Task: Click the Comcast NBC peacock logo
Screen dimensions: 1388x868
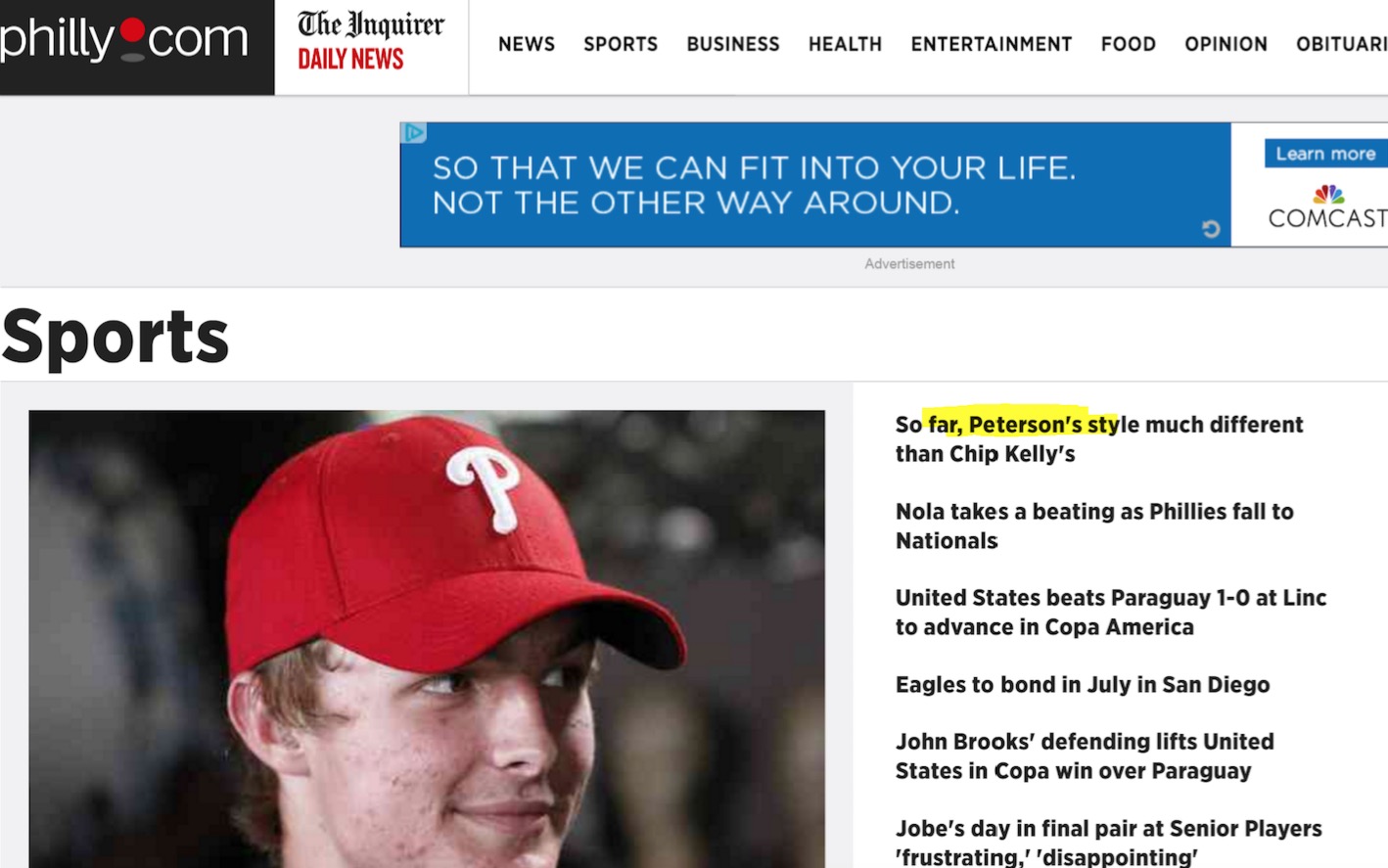Action: (x=1327, y=193)
